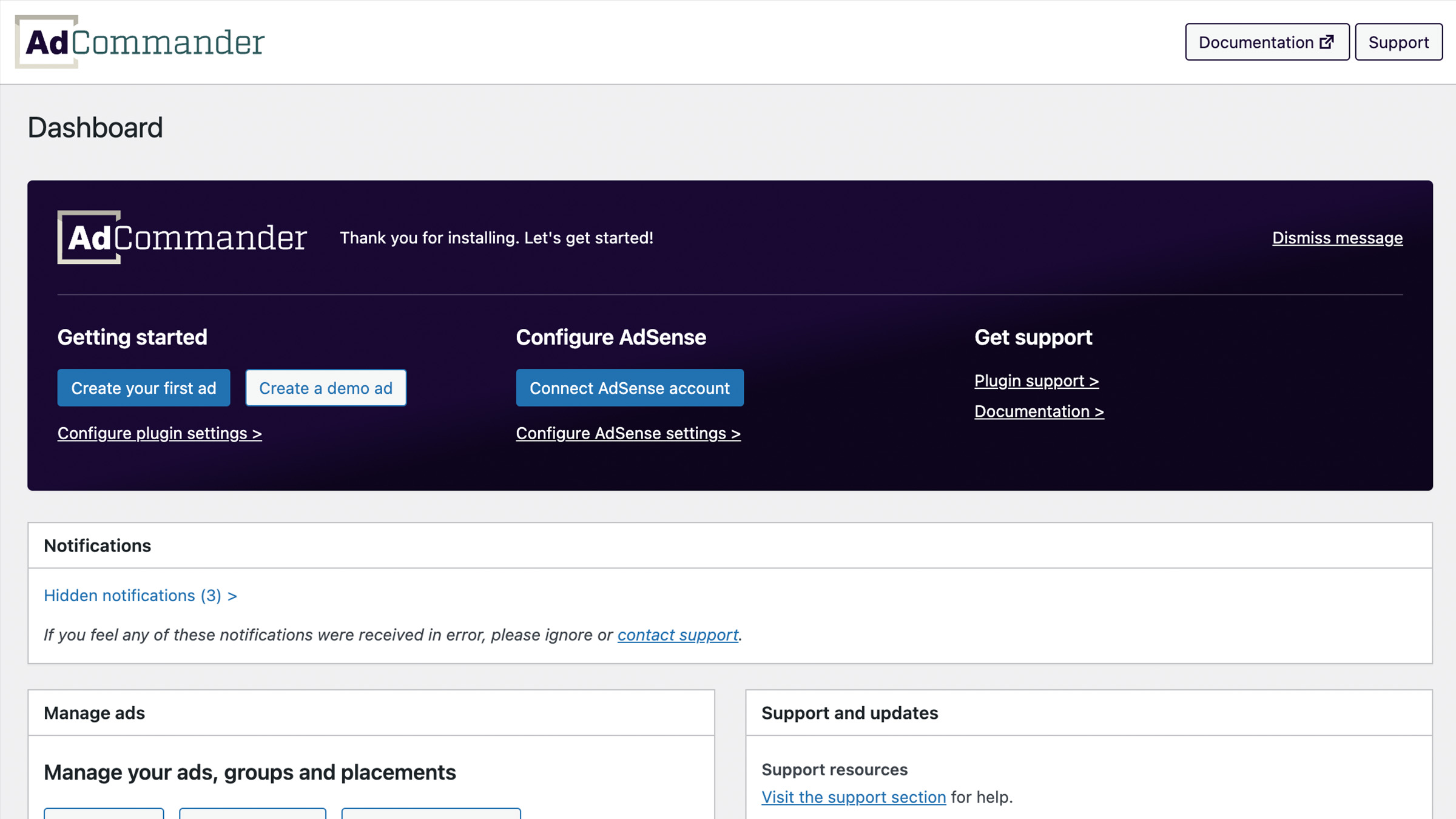Screen dimensions: 1456x819
Task: Dismiss the welcome message
Action: point(1336,238)
